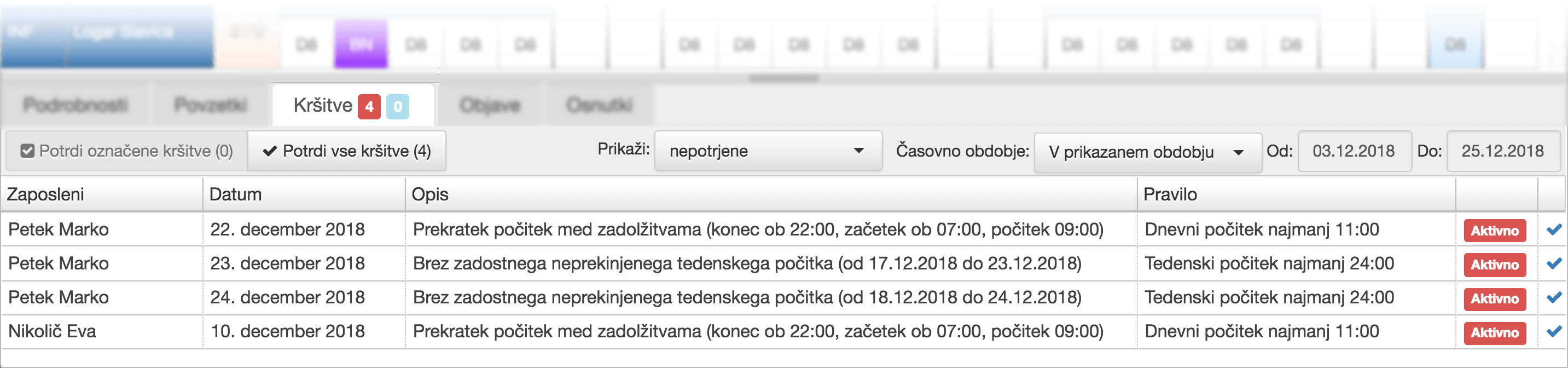Image resolution: width=1568 pixels, height=368 pixels.
Task: Click the red violations count badge 4
Action: coord(369,107)
